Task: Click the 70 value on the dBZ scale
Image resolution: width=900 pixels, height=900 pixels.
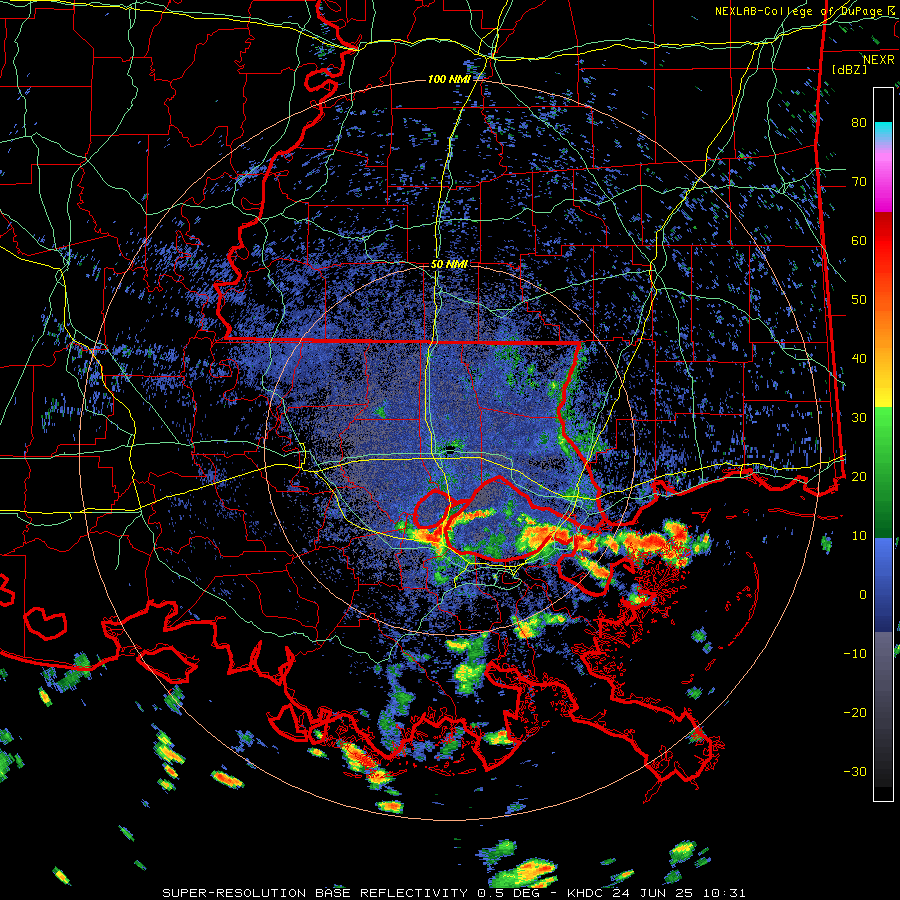Action: click(859, 182)
